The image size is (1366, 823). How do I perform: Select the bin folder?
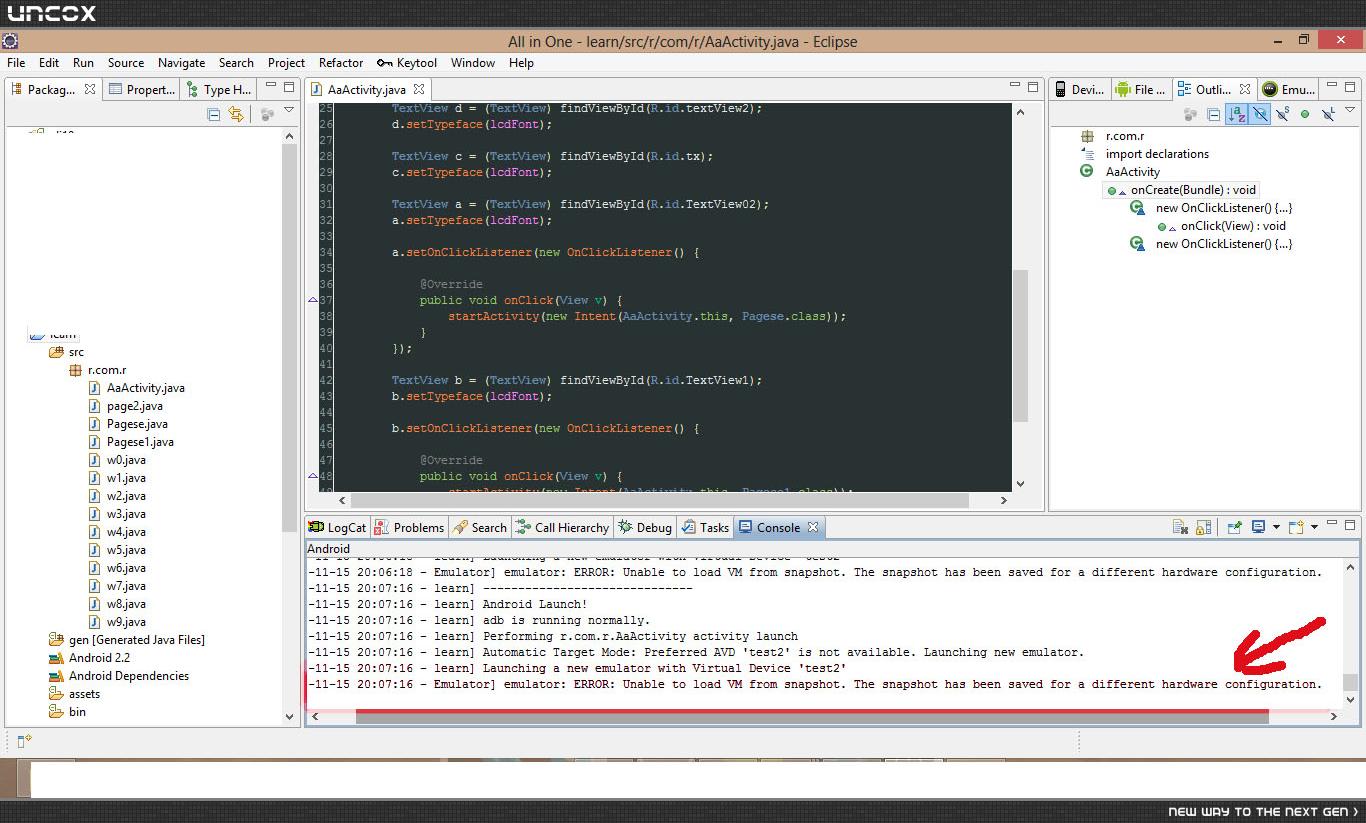(x=67, y=712)
